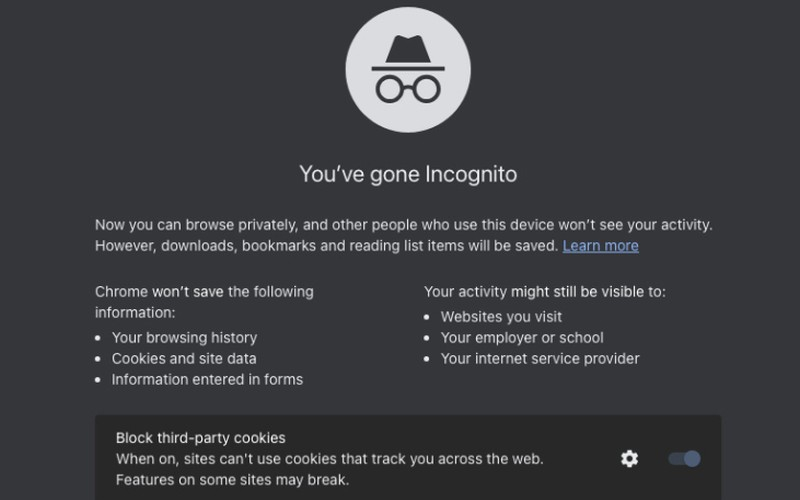Click the glasses in the Incognito logo
Screen dimensions: 800x500
click(407, 88)
